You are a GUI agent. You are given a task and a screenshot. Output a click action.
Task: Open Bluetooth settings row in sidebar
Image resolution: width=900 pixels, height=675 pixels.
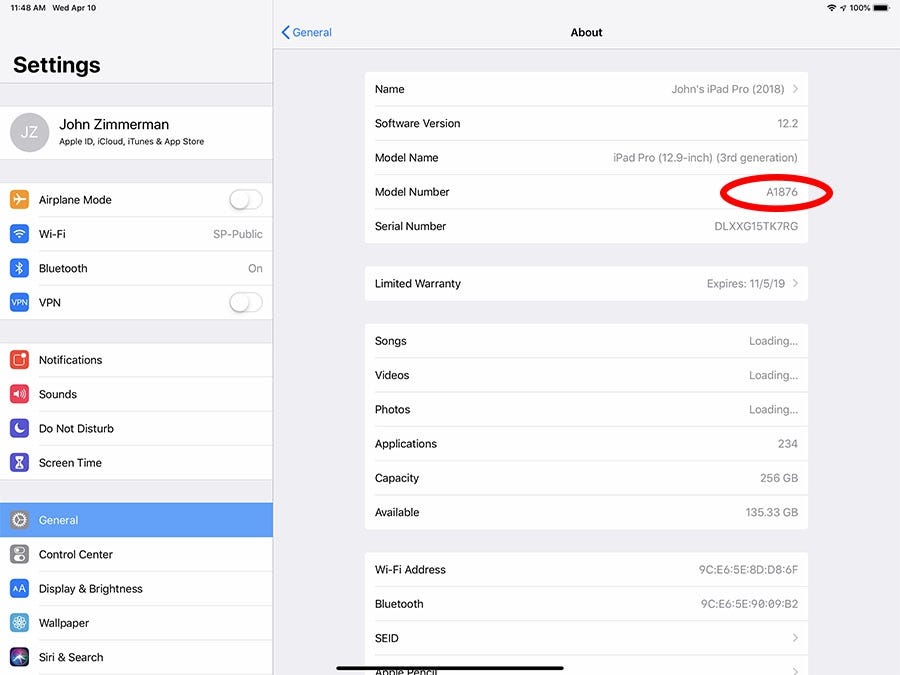click(x=136, y=268)
